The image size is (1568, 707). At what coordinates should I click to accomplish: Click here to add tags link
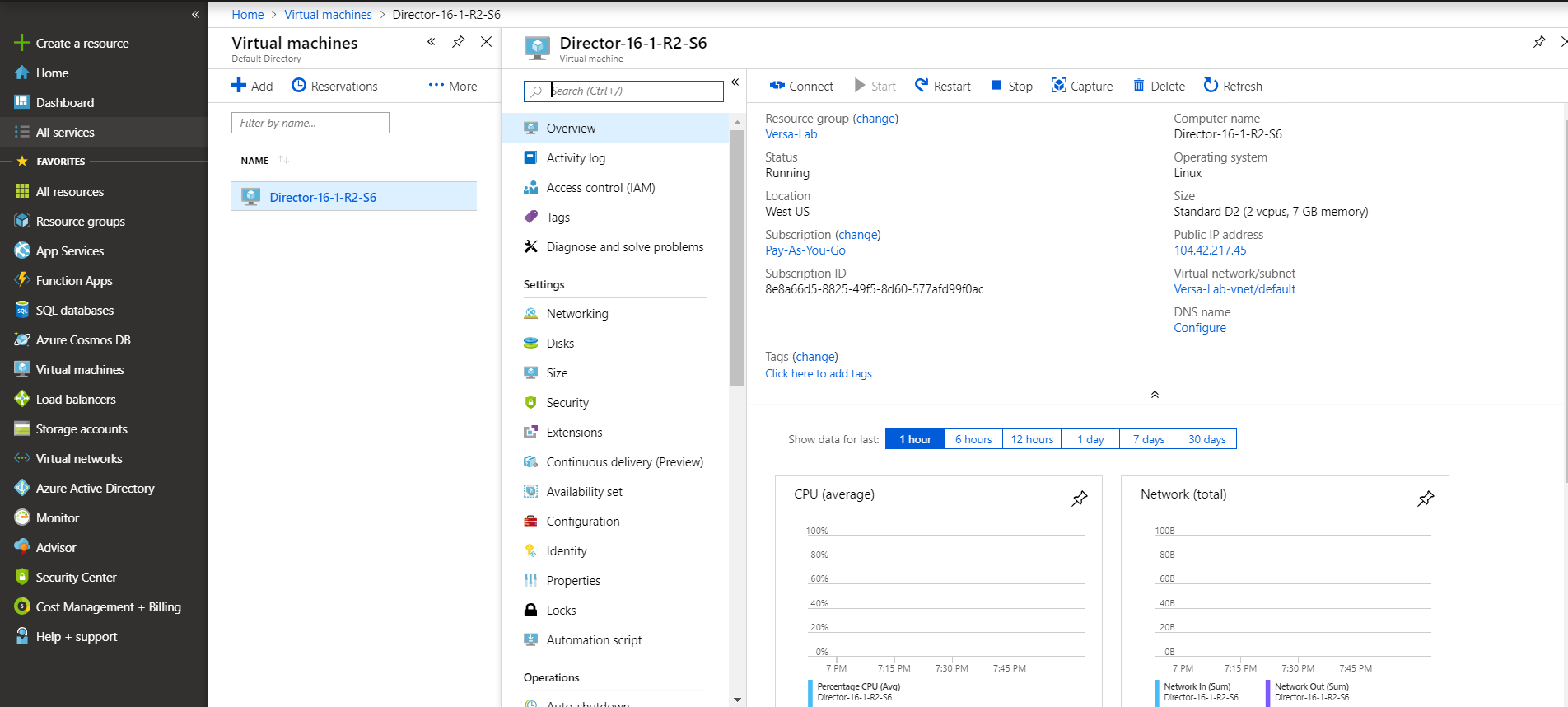point(818,374)
